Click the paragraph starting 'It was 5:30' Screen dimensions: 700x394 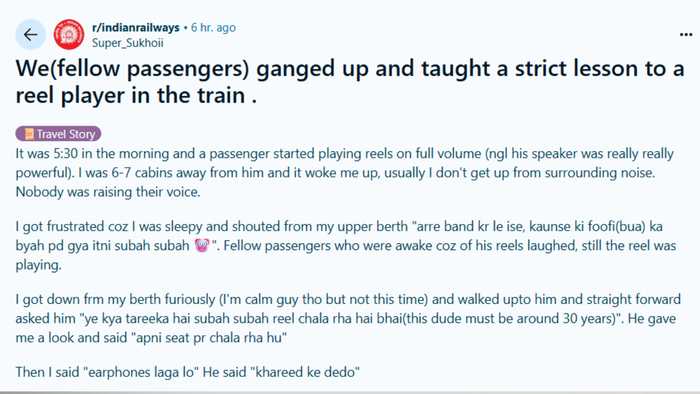pyautogui.click(x=345, y=173)
